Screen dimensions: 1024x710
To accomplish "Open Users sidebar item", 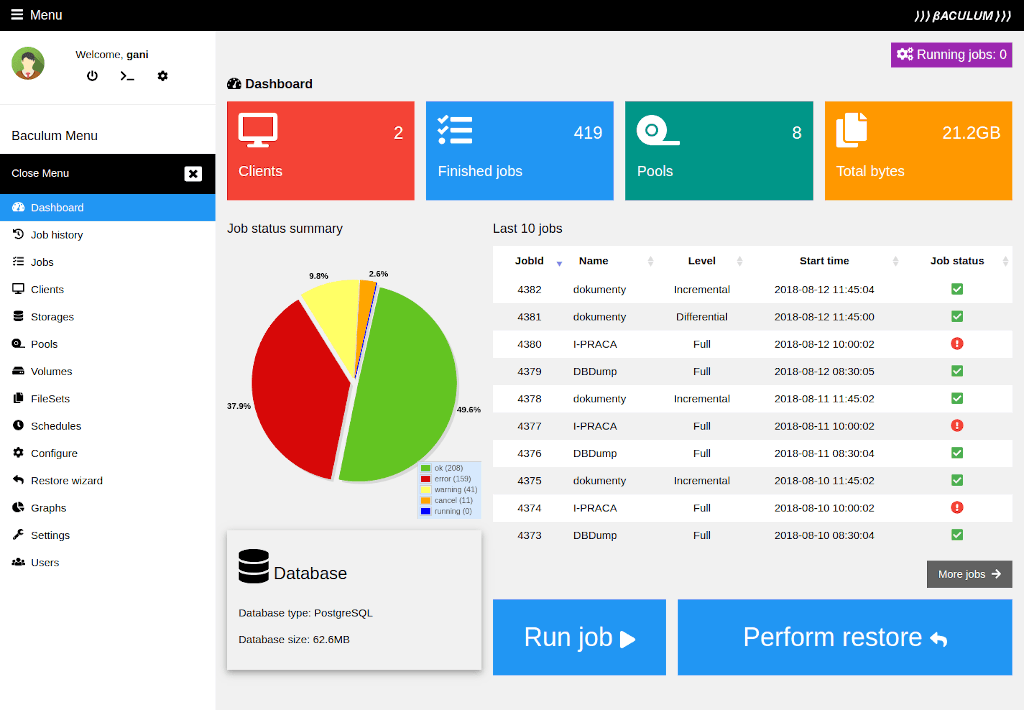I will (x=108, y=562).
